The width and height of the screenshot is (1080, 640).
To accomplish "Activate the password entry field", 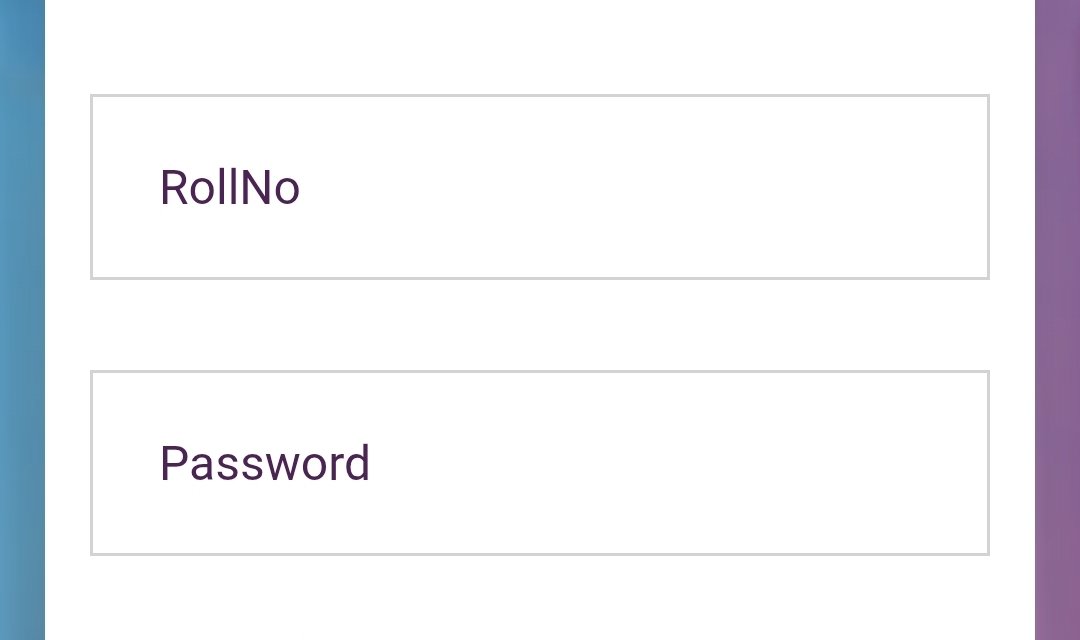I will point(540,463).
